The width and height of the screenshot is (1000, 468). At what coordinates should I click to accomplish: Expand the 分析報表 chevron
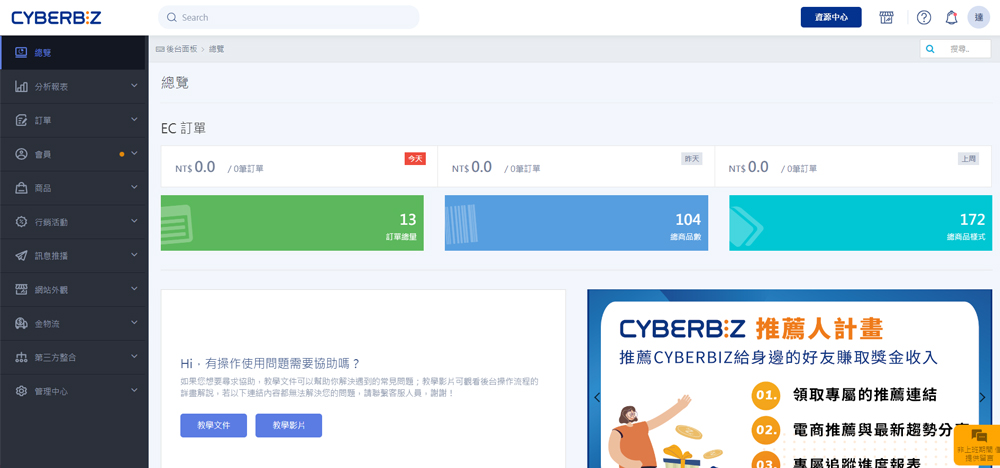pyautogui.click(x=134, y=85)
